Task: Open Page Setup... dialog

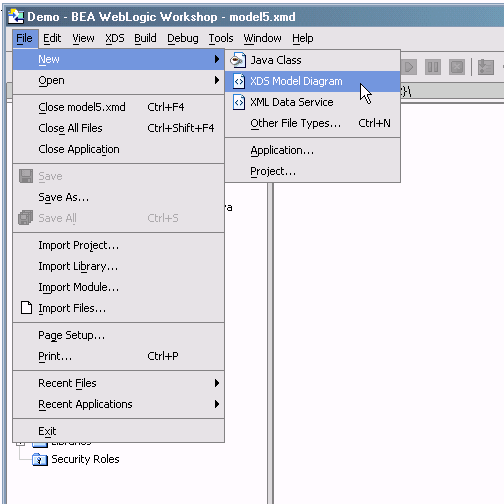Action: 119,335
